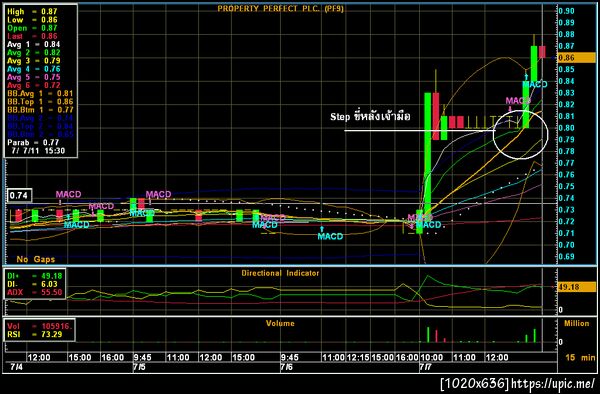Click the Million unit label
The width and height of the screenshot is (600, 394).
point(577,323)
